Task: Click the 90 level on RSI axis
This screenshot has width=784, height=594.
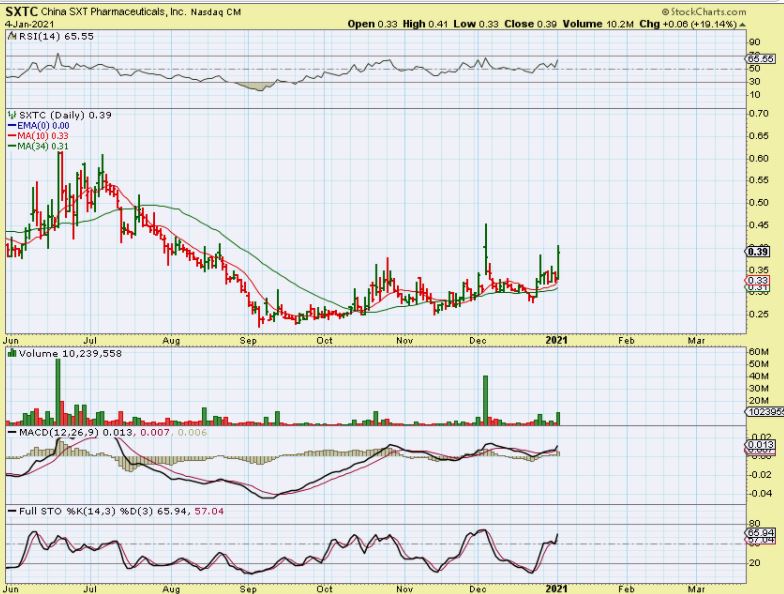Action: (754, 42)
